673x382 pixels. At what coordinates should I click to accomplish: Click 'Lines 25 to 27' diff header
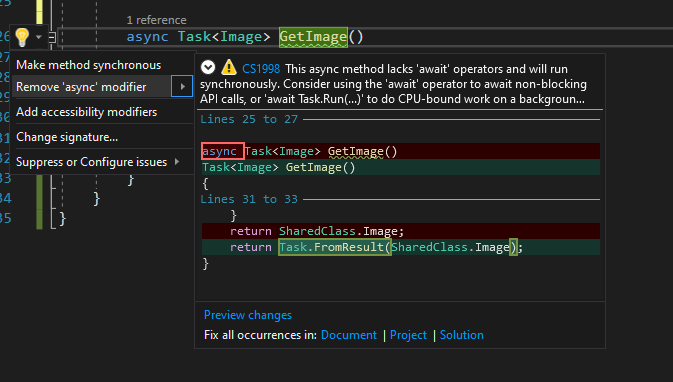249,119
